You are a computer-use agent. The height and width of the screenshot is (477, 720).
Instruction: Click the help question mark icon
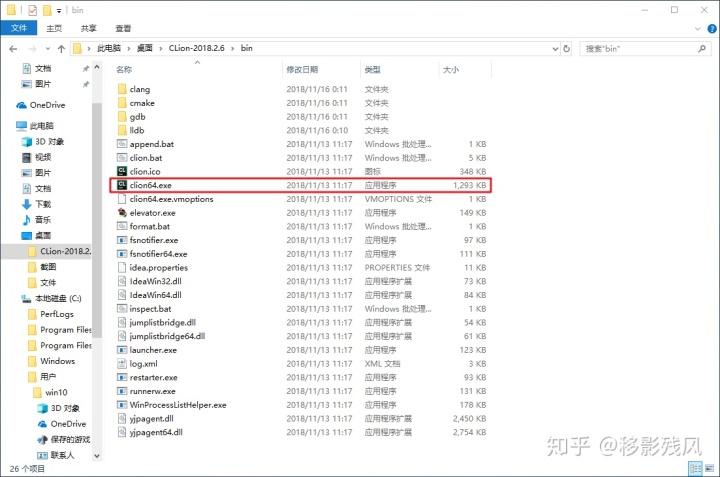click(712, 28)
